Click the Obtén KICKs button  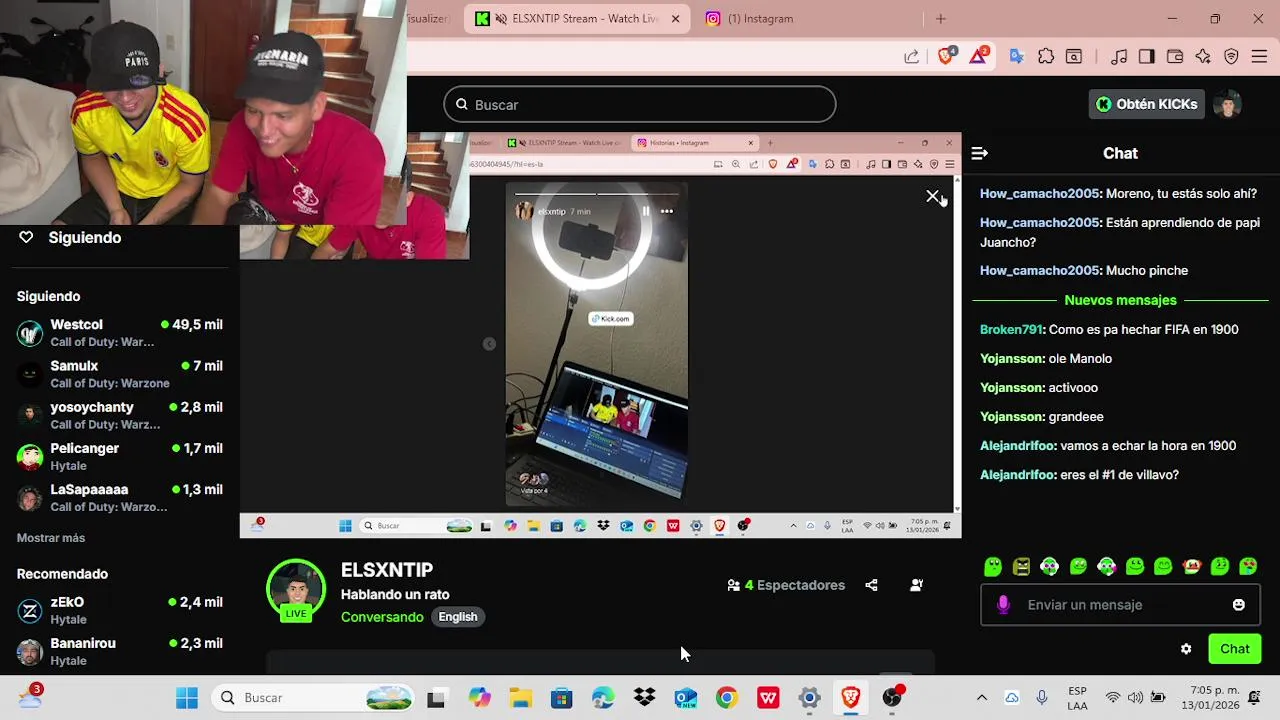click(1147, 104)
